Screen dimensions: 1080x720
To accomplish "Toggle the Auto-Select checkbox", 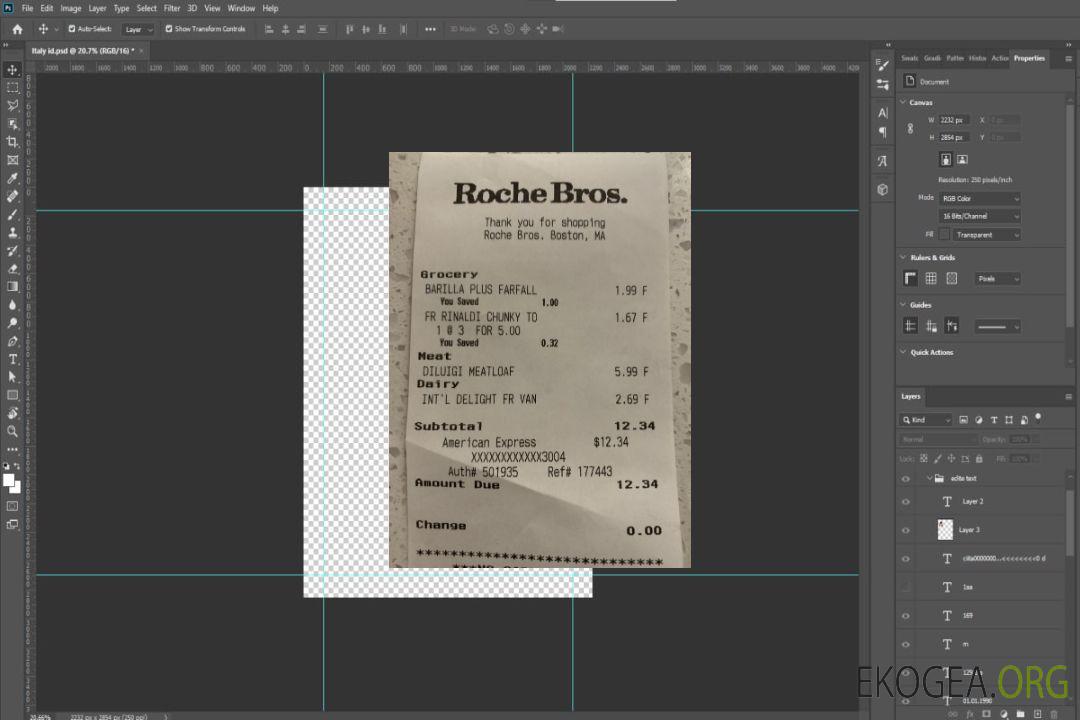I will pos(72,29).
